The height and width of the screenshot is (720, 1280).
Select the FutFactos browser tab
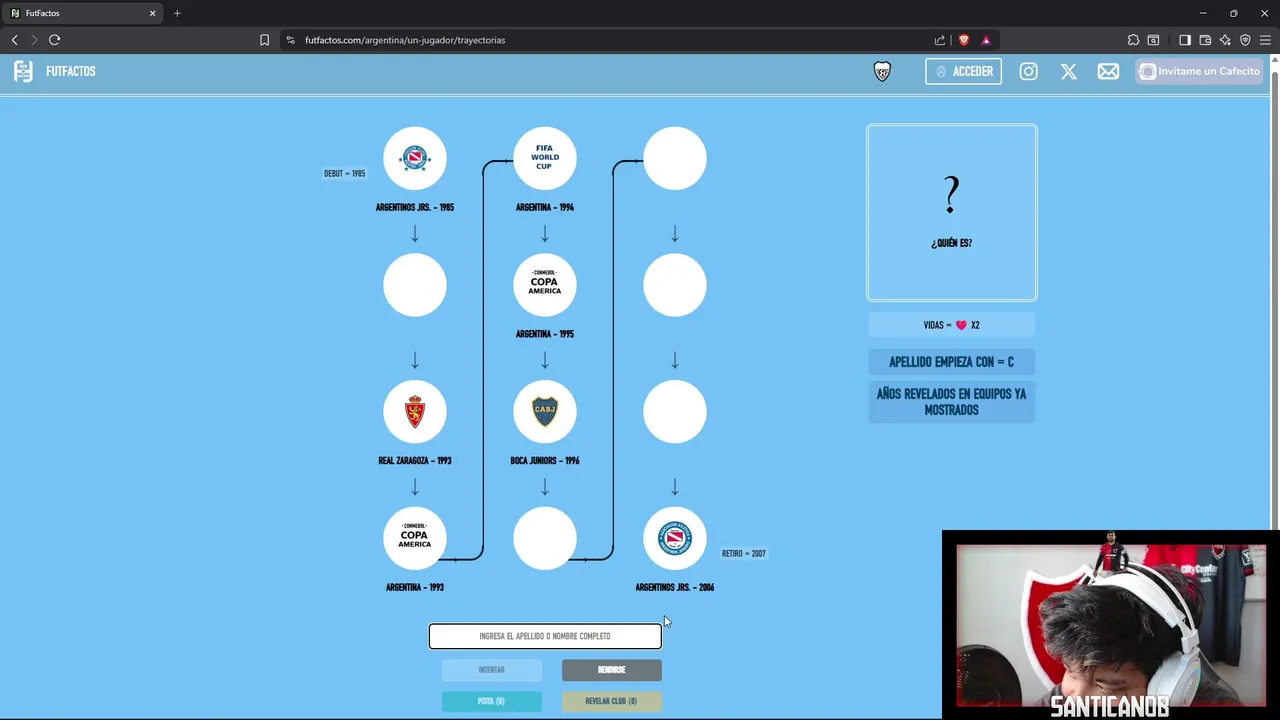pyautogui.click(x=82, y=13)
